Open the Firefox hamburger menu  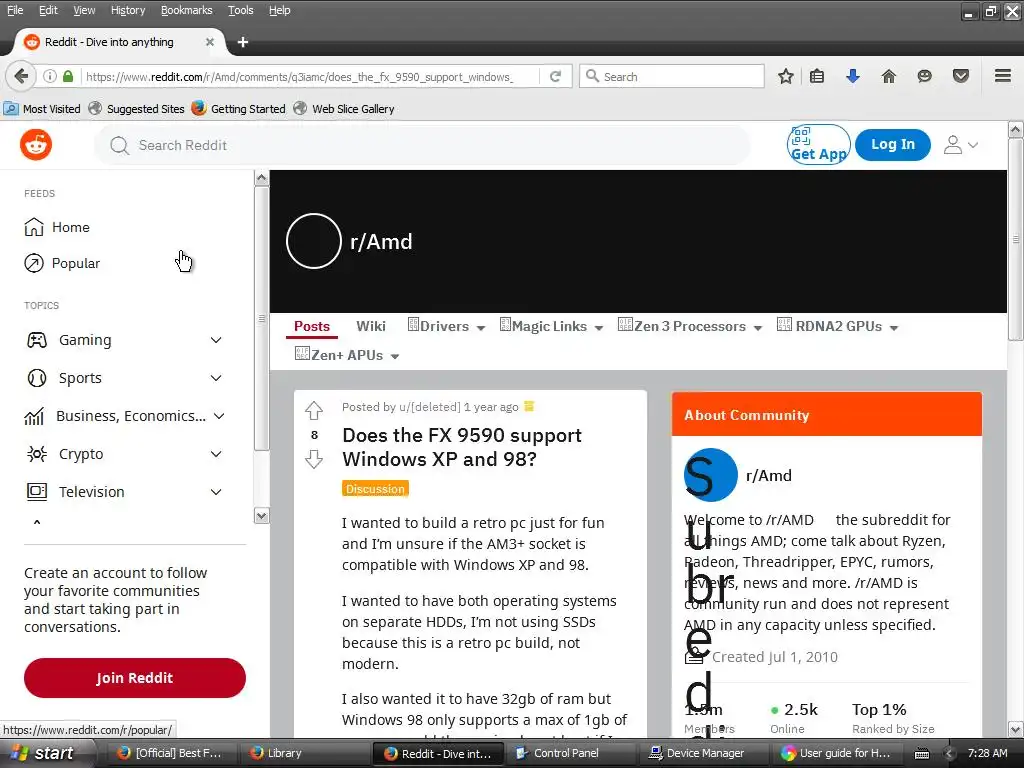(1002, 76)
